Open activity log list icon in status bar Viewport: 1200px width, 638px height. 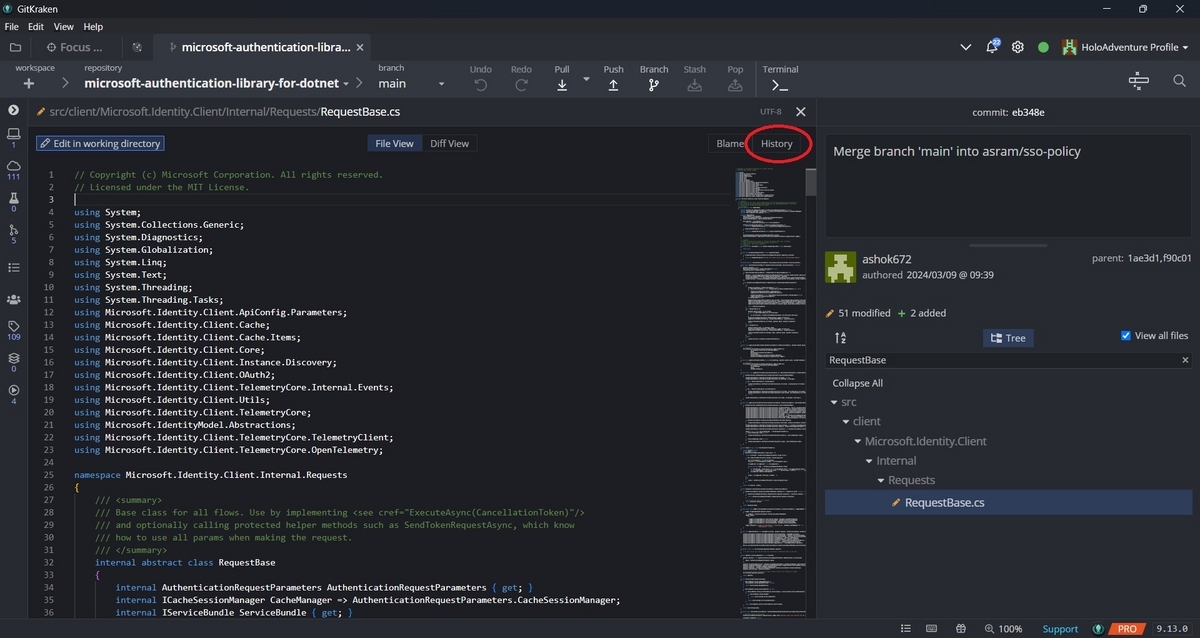[x=906, y=629]
